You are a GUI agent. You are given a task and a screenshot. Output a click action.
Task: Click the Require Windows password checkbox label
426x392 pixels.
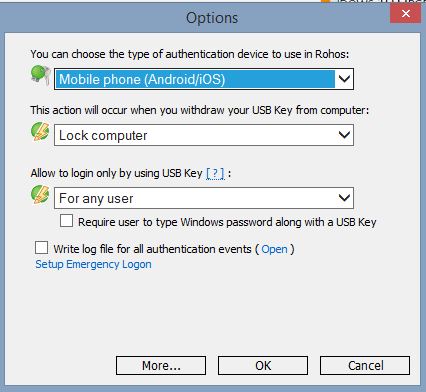pos(227,222)
